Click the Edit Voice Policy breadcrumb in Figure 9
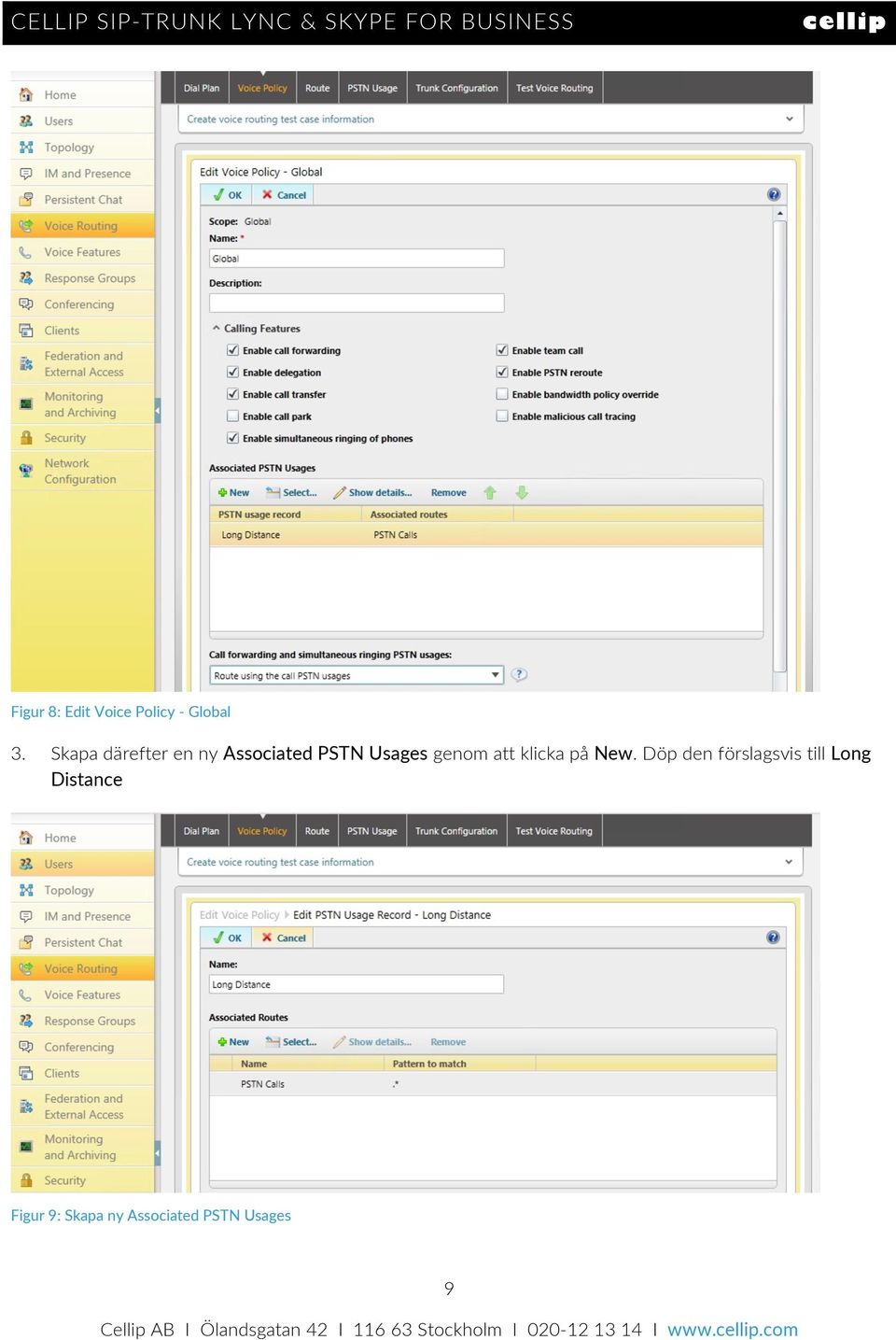 click(239, 915)
